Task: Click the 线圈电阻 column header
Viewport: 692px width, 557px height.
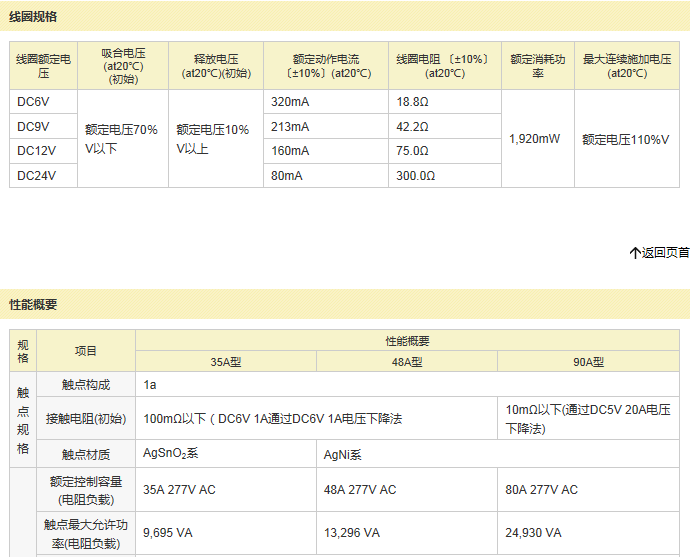Action: (444, 66)
